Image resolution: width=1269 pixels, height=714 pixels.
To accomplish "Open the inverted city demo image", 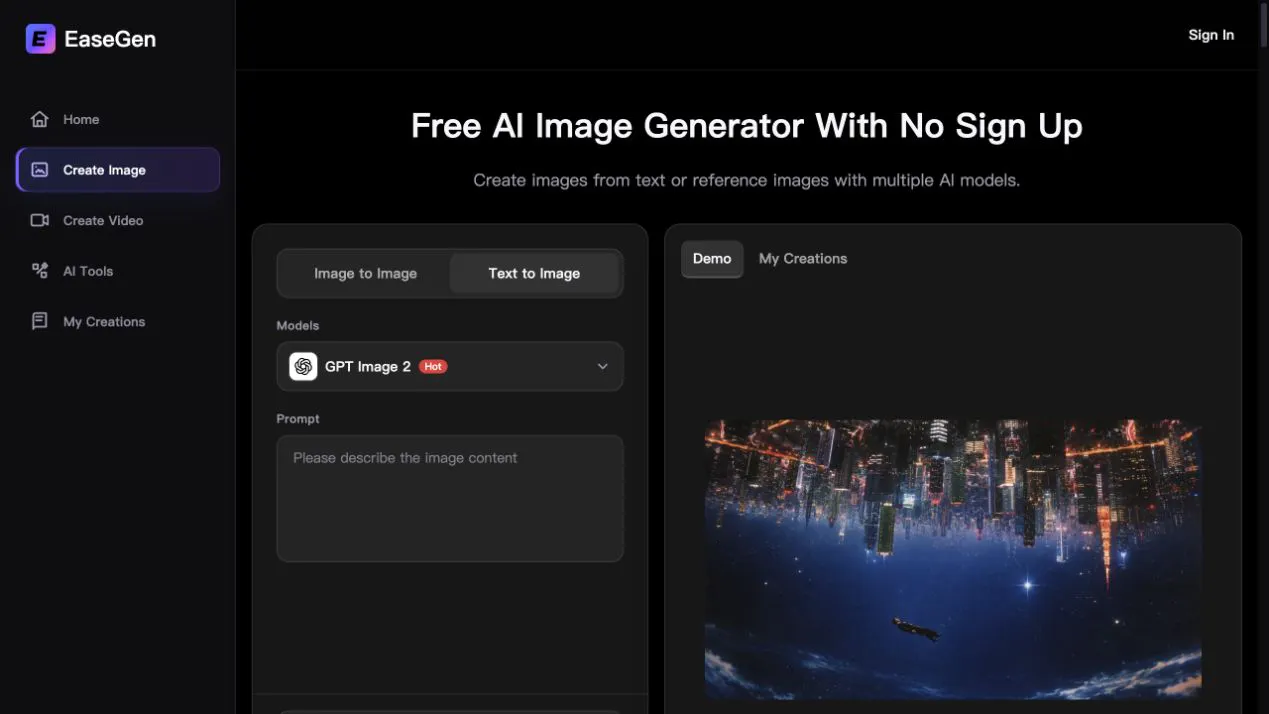I will coord(953,558).
